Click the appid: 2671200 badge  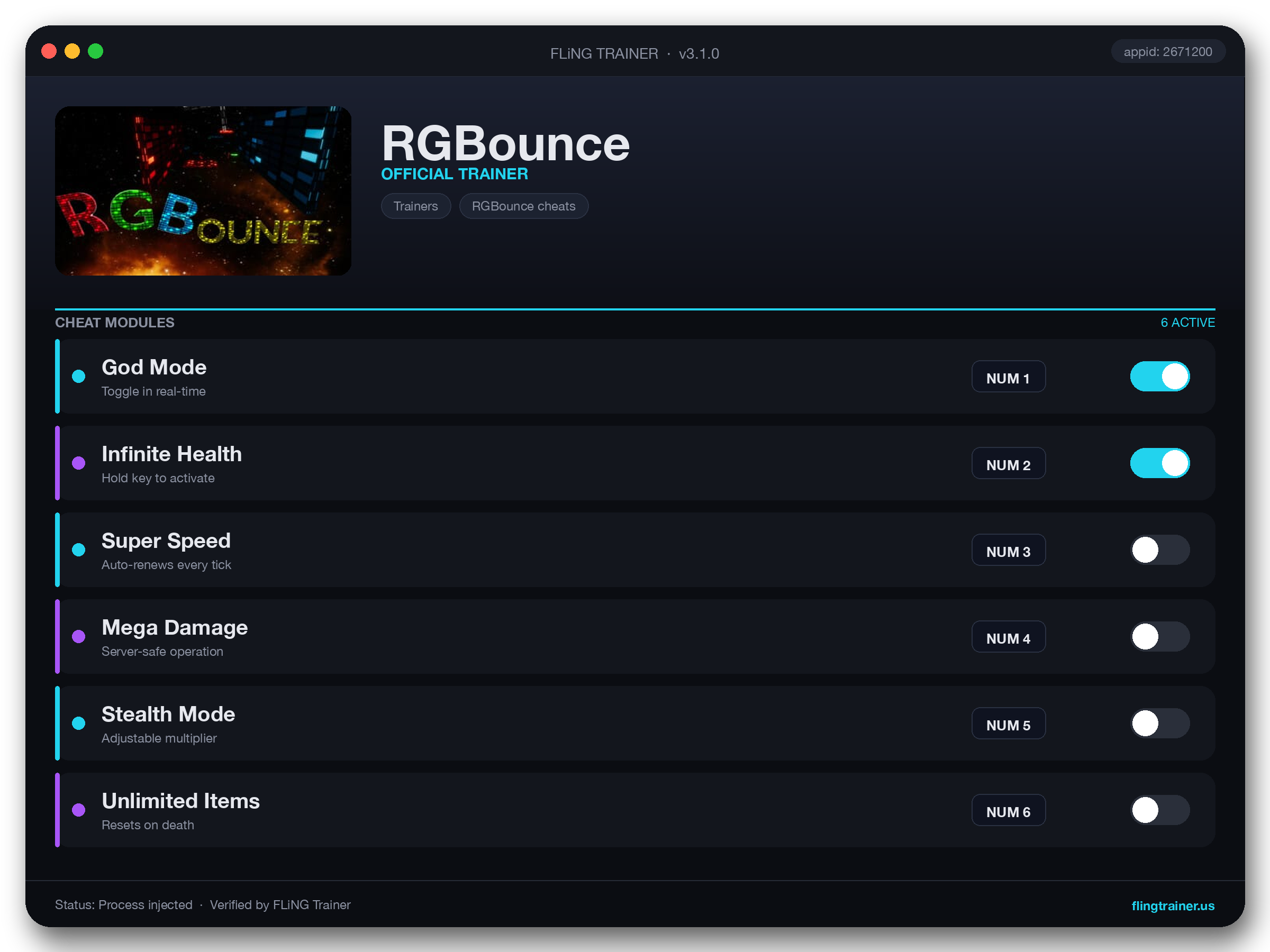pyautogui.click(x=1168, y=52)
